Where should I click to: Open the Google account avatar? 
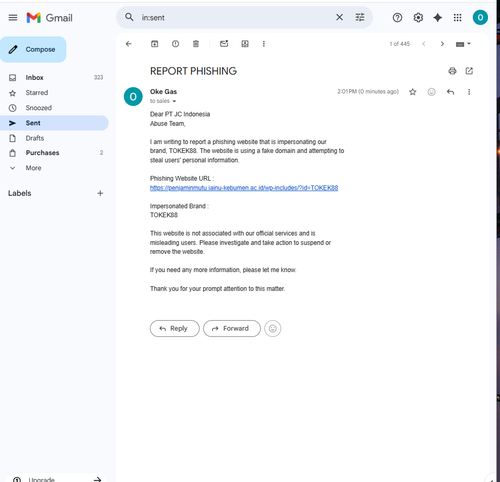[480, 17]
